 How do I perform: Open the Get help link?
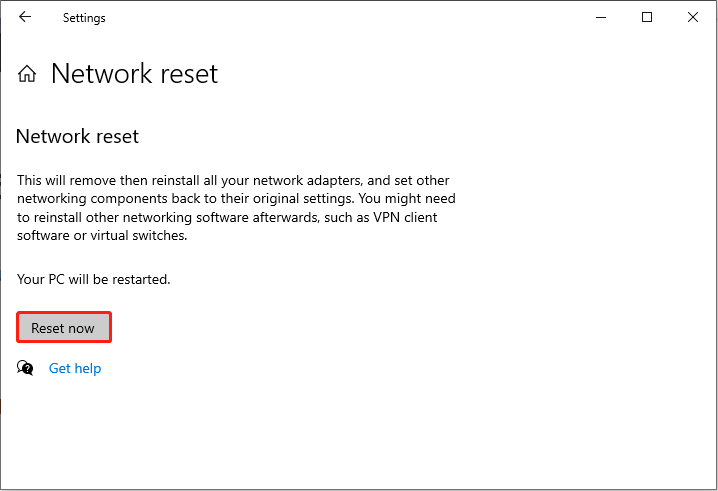pos(75,368)
